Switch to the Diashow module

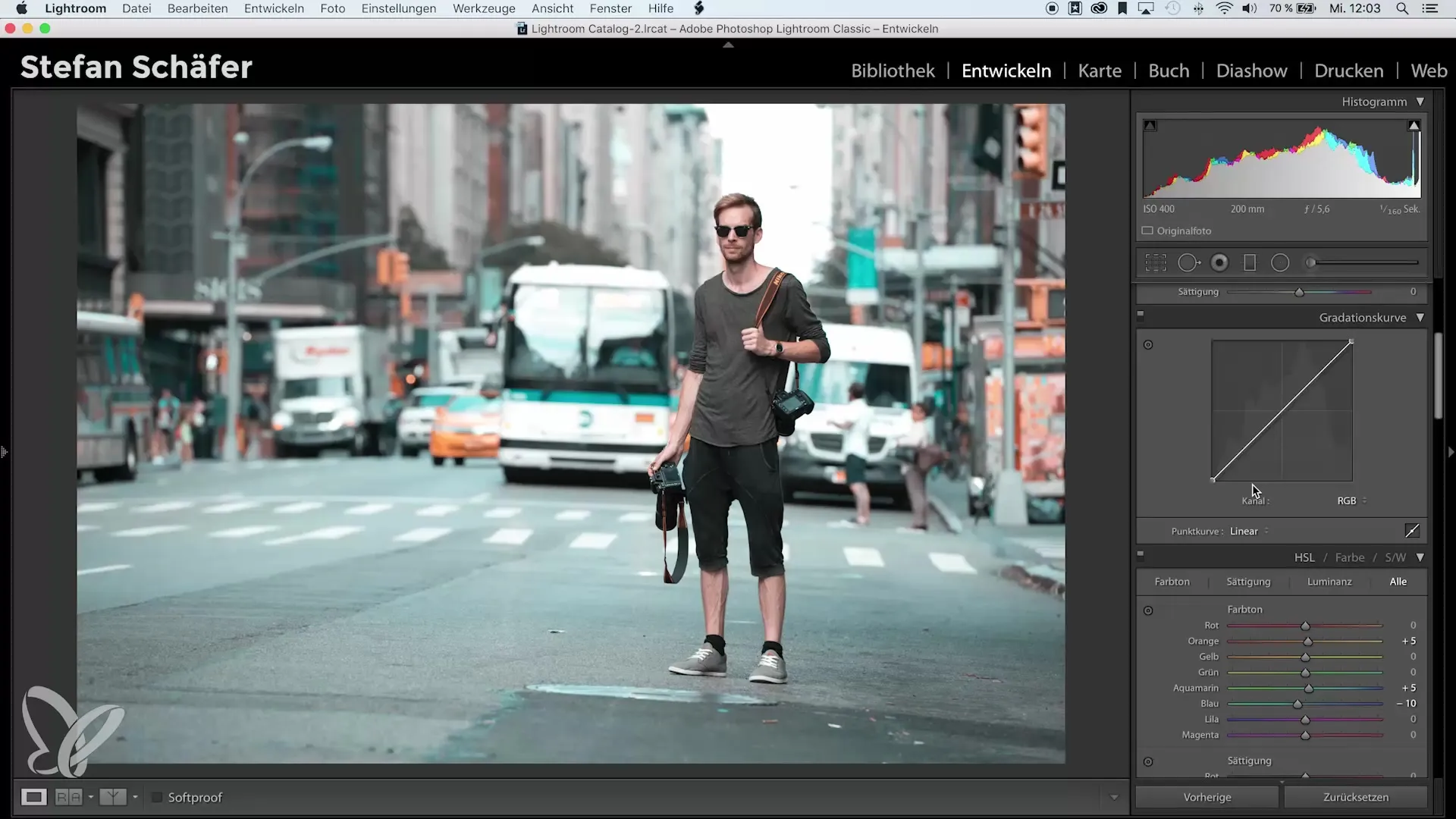(1251, 71)
